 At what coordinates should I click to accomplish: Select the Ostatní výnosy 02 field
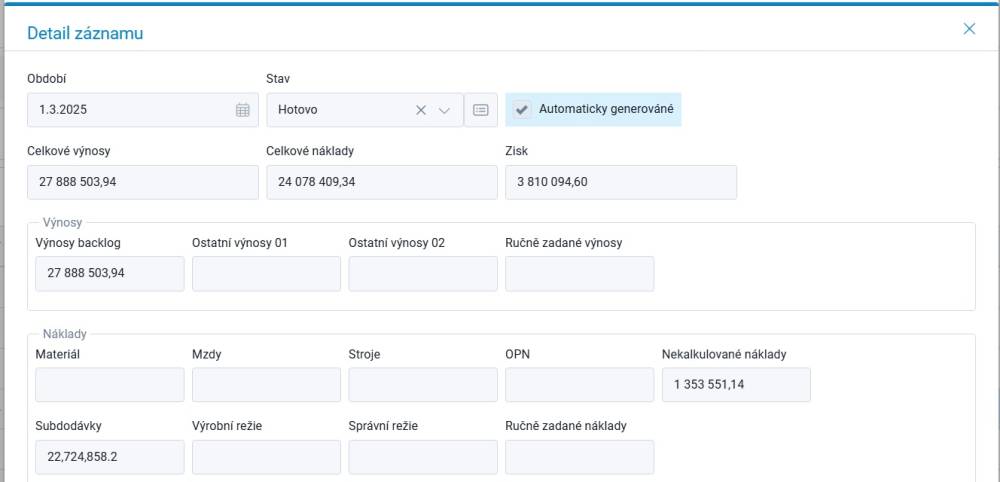pyautogui.click(x=423, y=274)
